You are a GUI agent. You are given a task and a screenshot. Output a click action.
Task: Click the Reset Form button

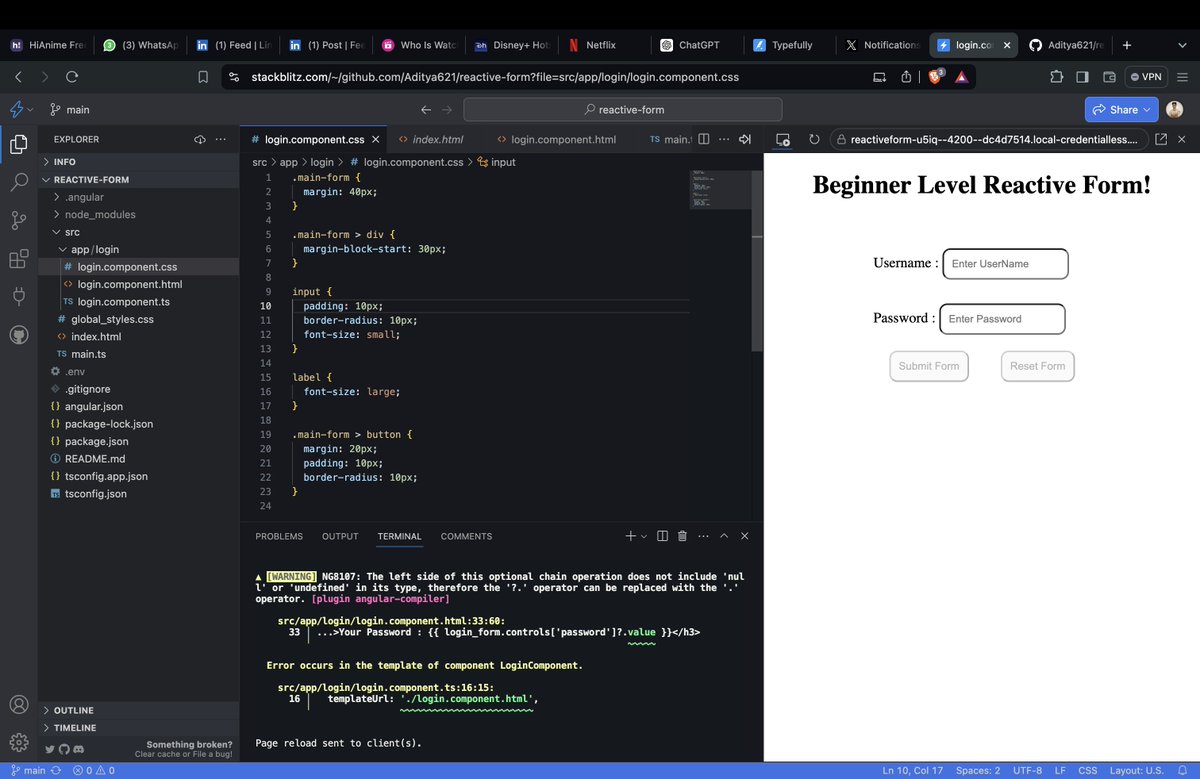[1037, 366]
